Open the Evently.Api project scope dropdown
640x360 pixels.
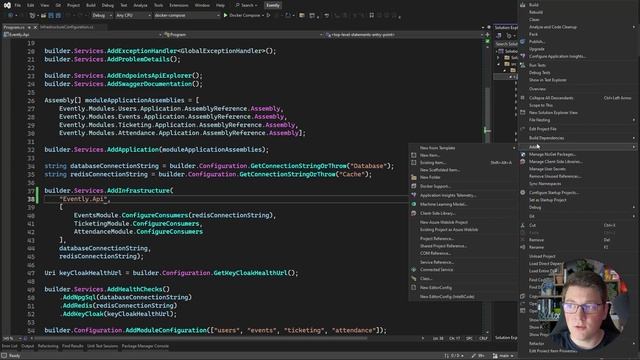82,35
